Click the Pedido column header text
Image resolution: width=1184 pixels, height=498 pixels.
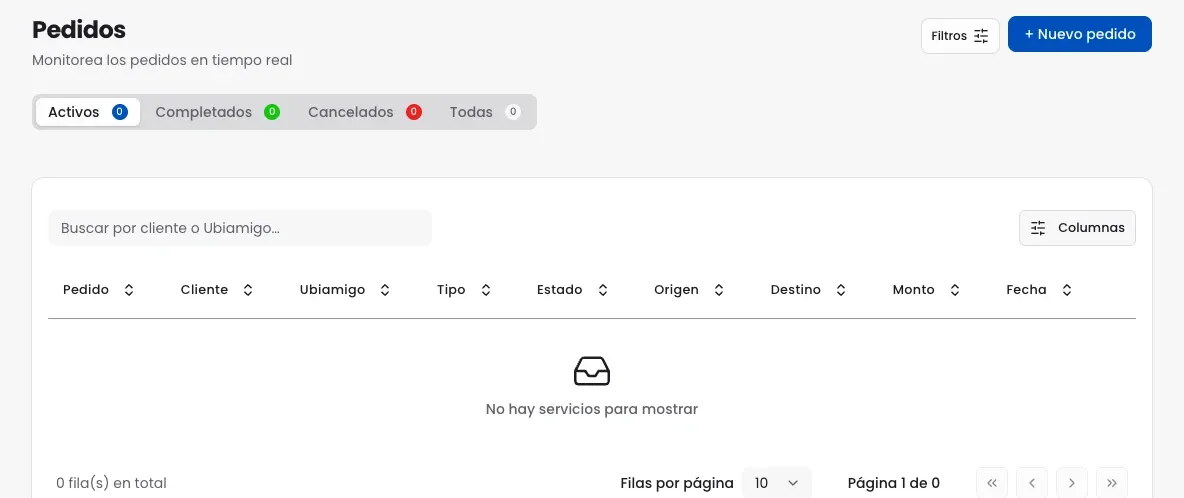click(86, 290)
